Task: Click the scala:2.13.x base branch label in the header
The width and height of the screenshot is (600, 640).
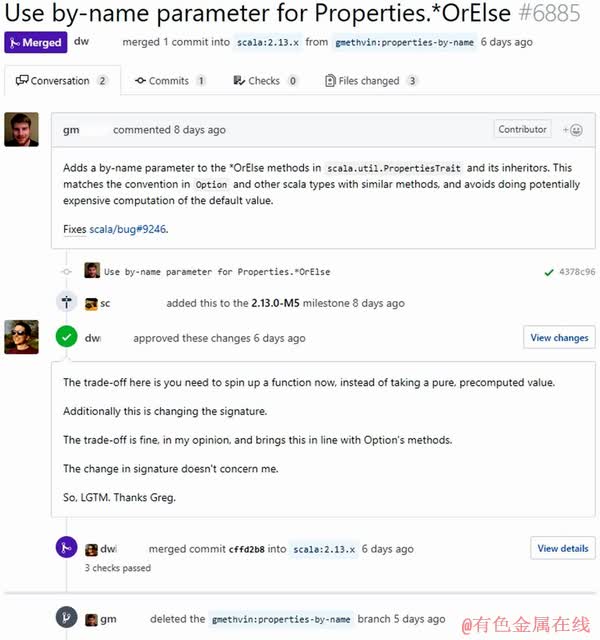Action: point(268,42)
